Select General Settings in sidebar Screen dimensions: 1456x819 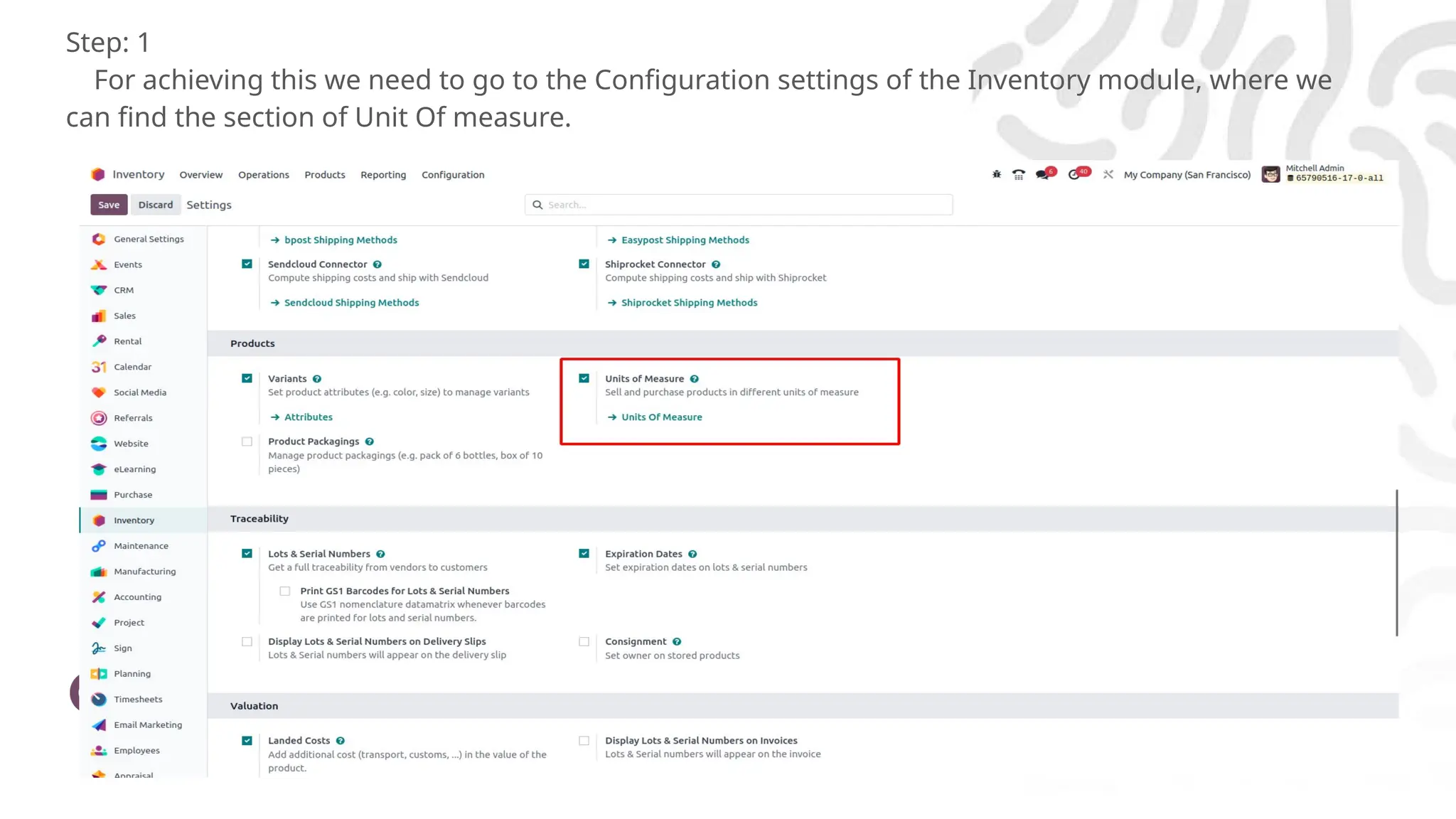click(149, 239)
